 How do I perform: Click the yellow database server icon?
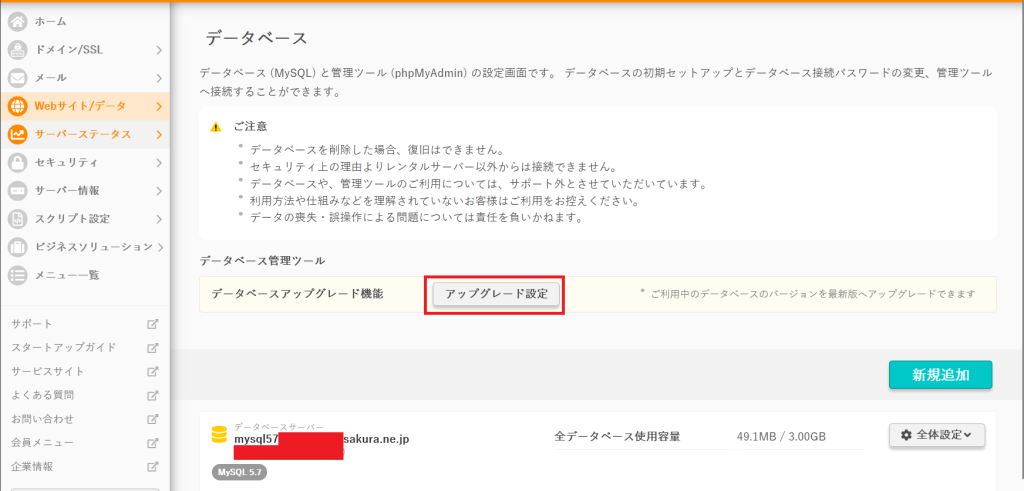[219, 435]
